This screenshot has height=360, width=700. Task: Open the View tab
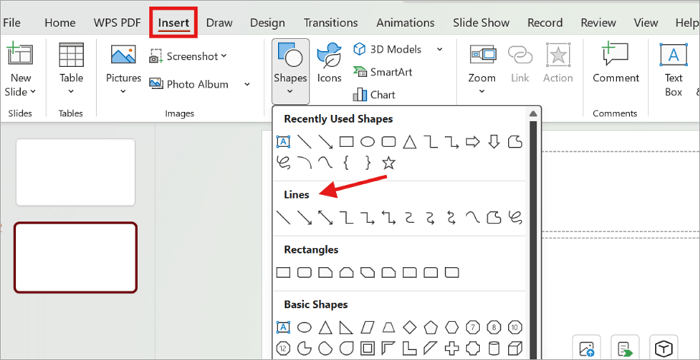pos(646,23)
